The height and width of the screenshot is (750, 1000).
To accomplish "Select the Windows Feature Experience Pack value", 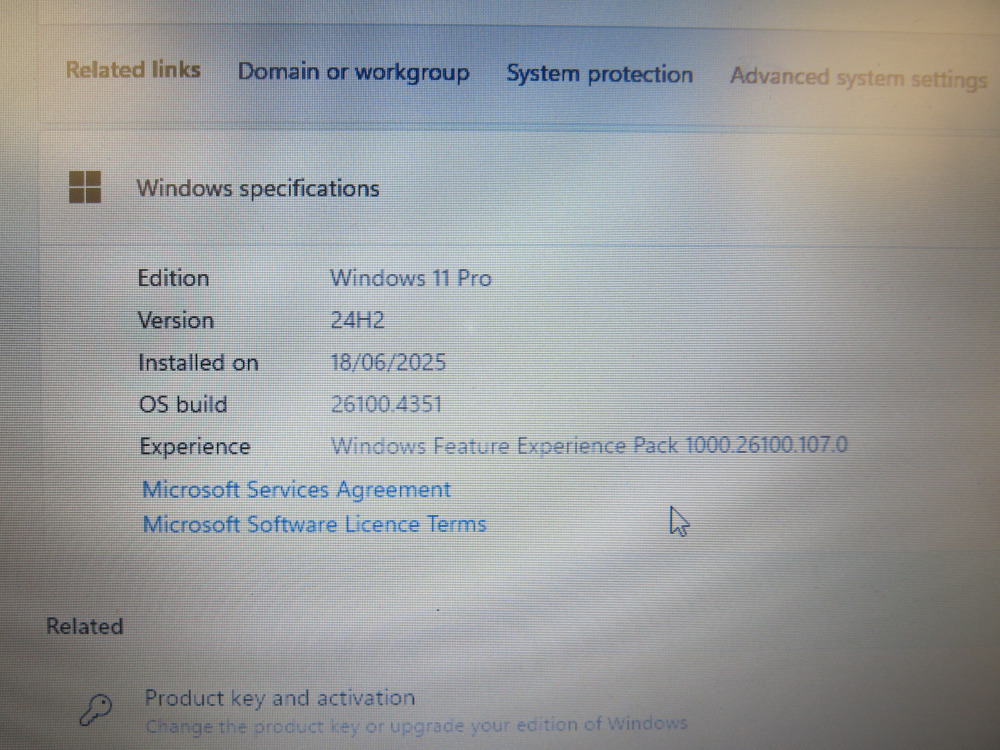I will coord(589,445).
